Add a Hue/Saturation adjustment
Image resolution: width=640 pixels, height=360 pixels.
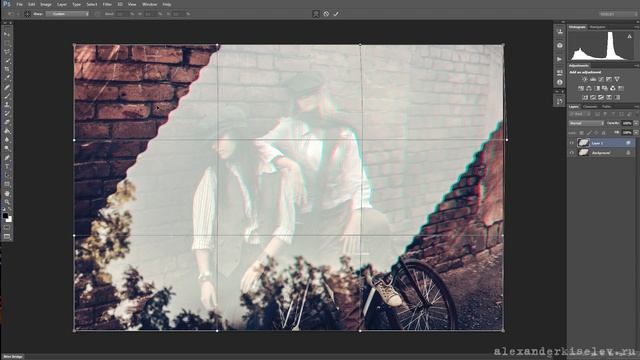(581, 88)
